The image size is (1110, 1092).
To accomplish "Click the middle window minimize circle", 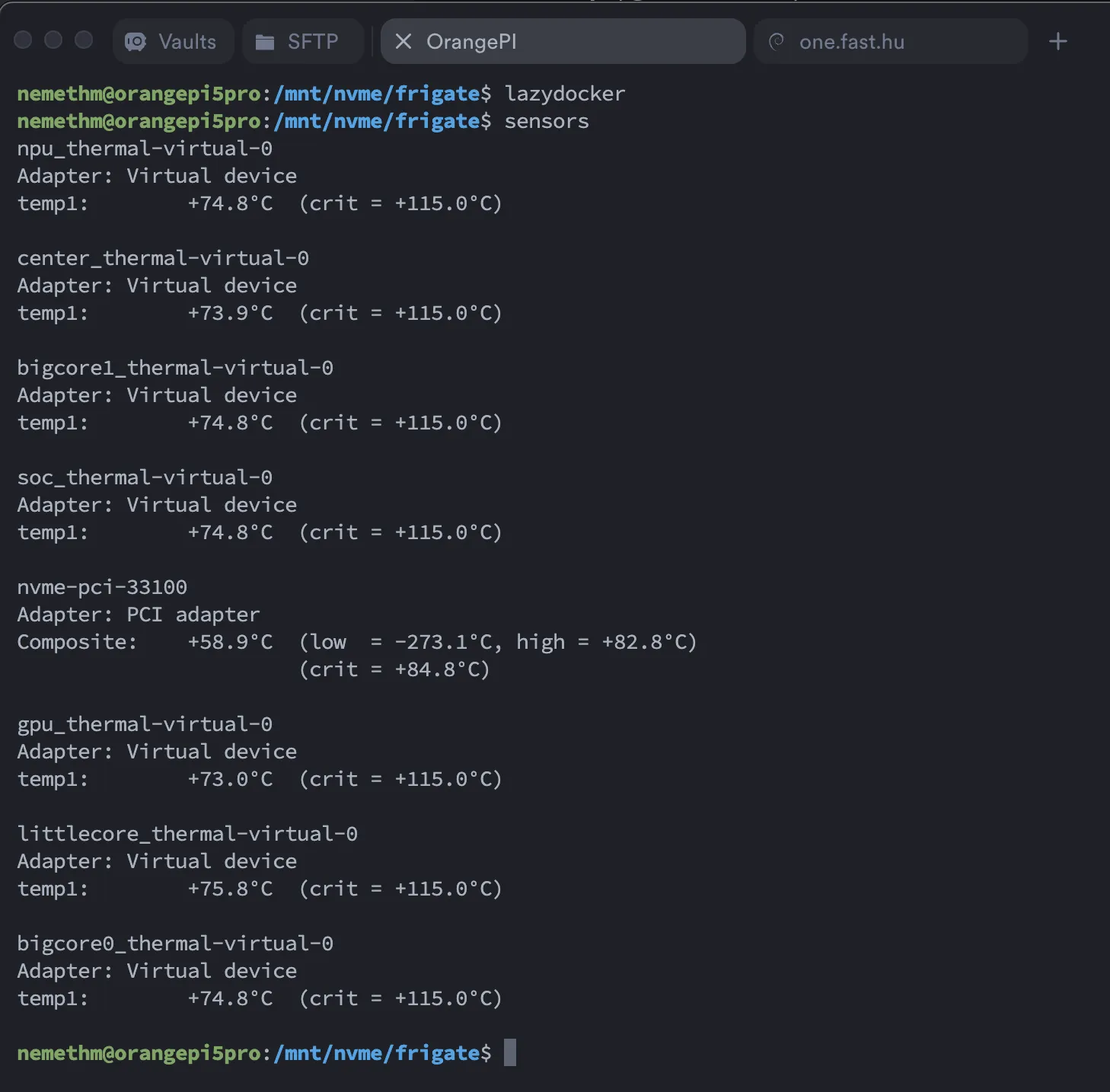I will tap(53, 40).
